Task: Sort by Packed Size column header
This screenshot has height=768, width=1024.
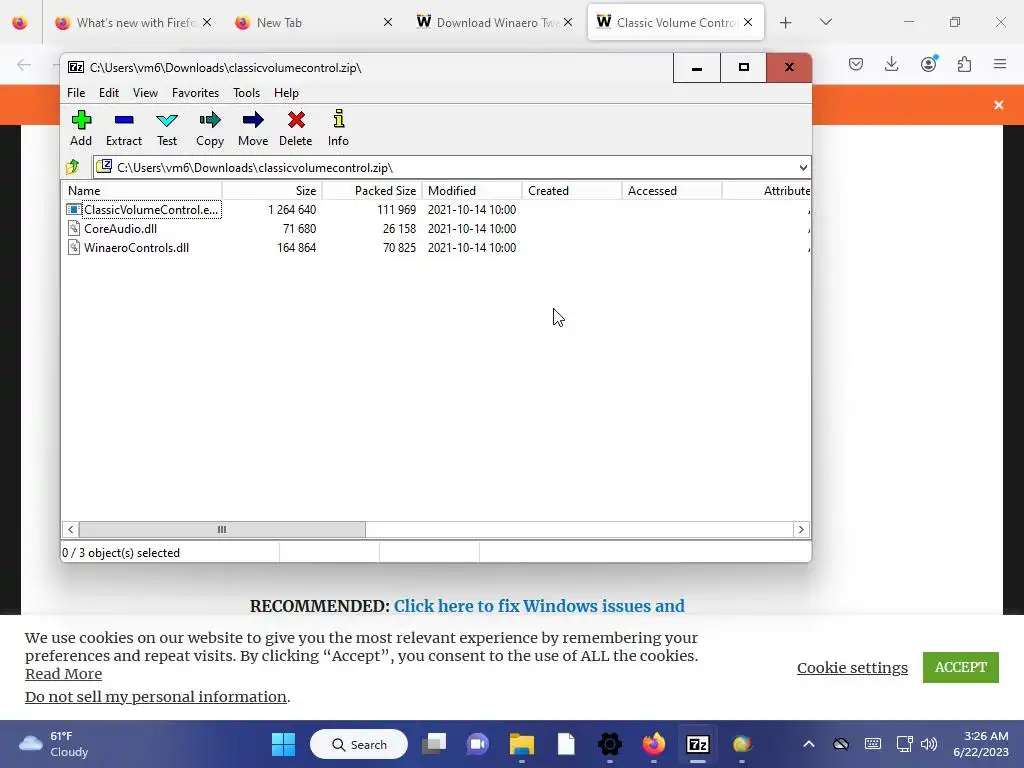Action: [372, 191]
